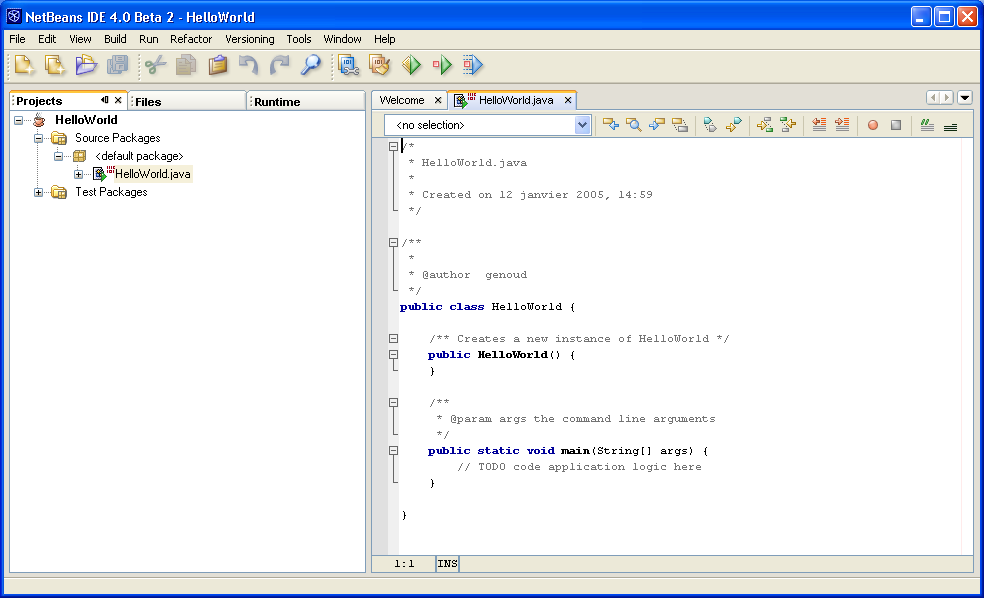Open the Refactor menu

point(191,39)
